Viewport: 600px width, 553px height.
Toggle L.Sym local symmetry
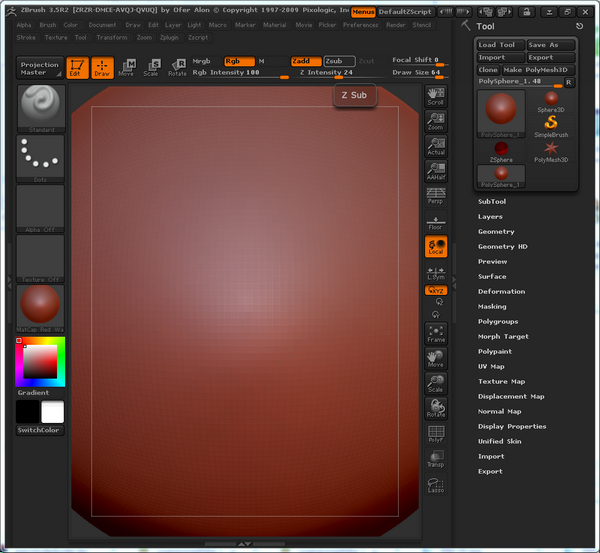click(x=436, y=271)
